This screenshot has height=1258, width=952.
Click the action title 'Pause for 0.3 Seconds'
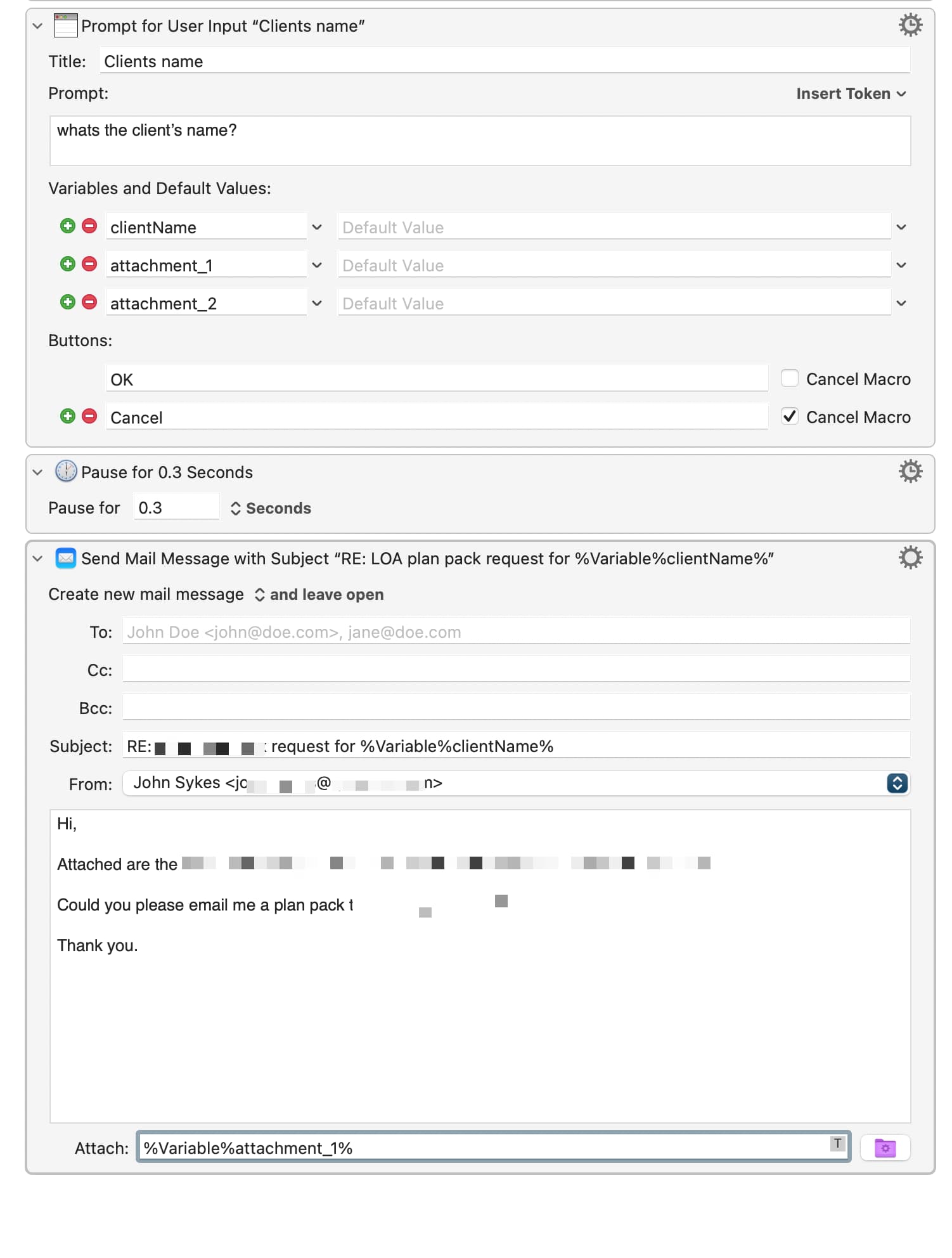(x=167, y=472)
